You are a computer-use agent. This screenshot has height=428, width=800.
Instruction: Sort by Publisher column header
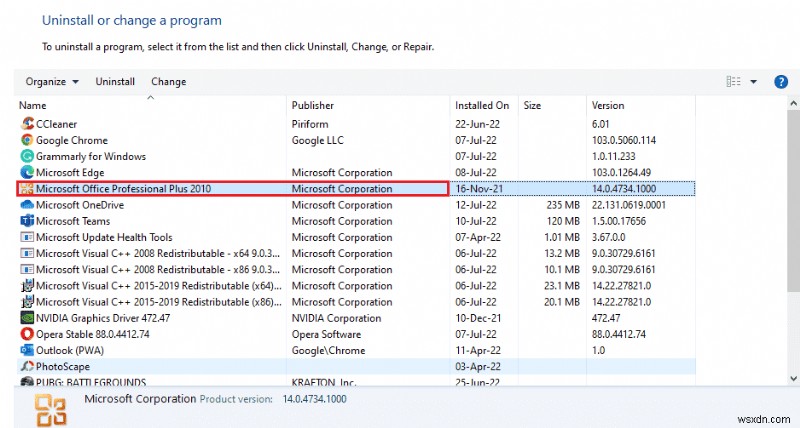[x=312, y=105]
